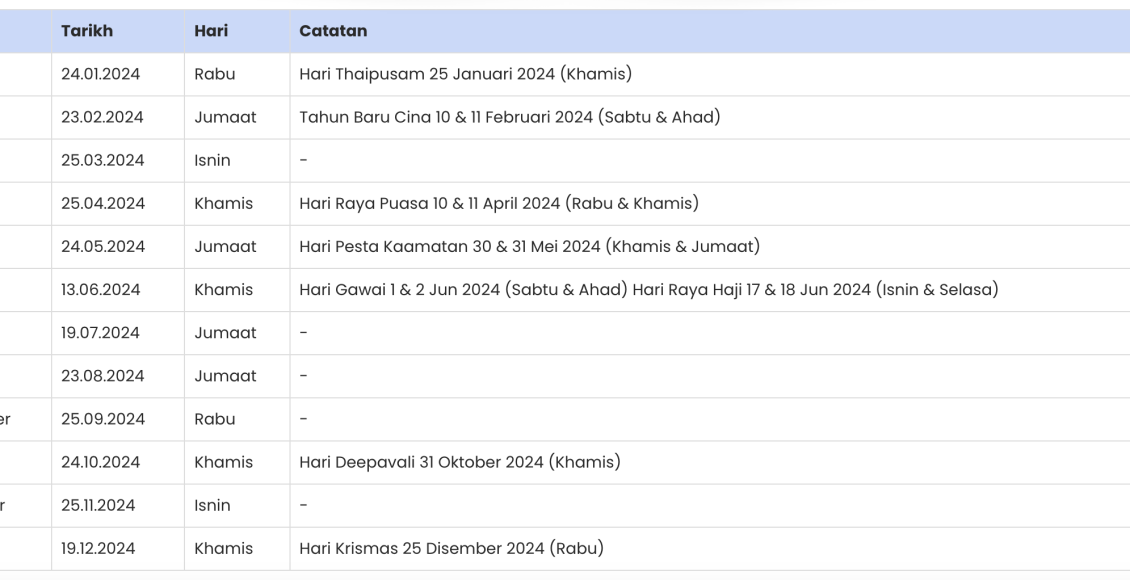Select the Hari Raya Puasa note
The width and height of the screenshot is (1130, 580).
(x=498, y=203)
